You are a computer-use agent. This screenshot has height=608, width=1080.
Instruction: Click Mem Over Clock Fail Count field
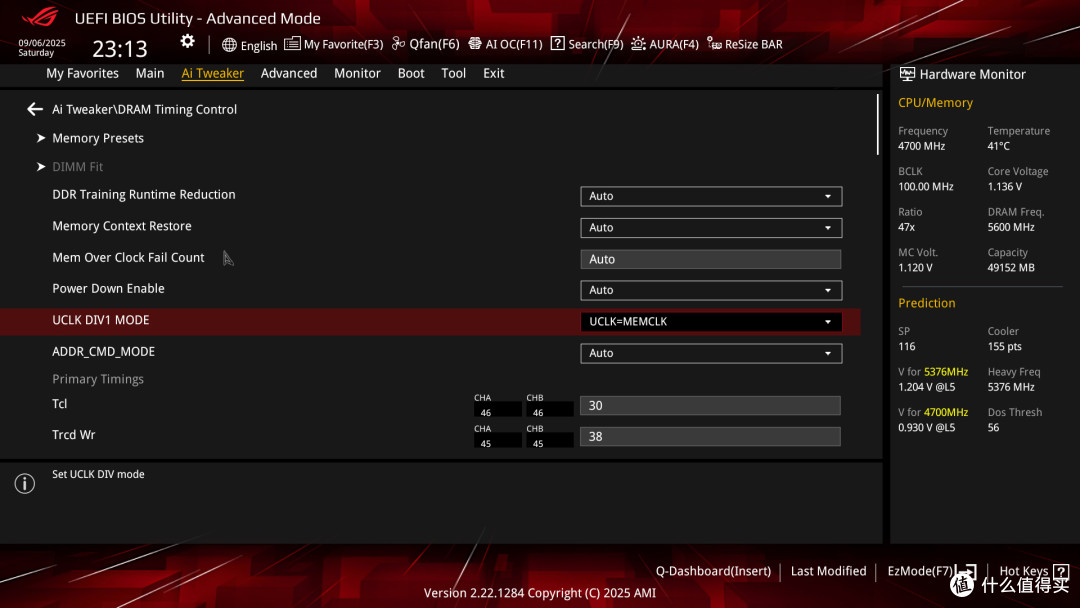tap(711, 259)
